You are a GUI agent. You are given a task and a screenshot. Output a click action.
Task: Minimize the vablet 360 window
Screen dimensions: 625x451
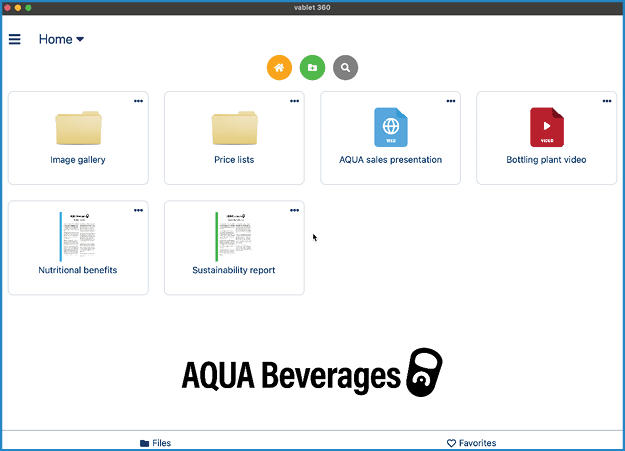[x=18, y=8]
